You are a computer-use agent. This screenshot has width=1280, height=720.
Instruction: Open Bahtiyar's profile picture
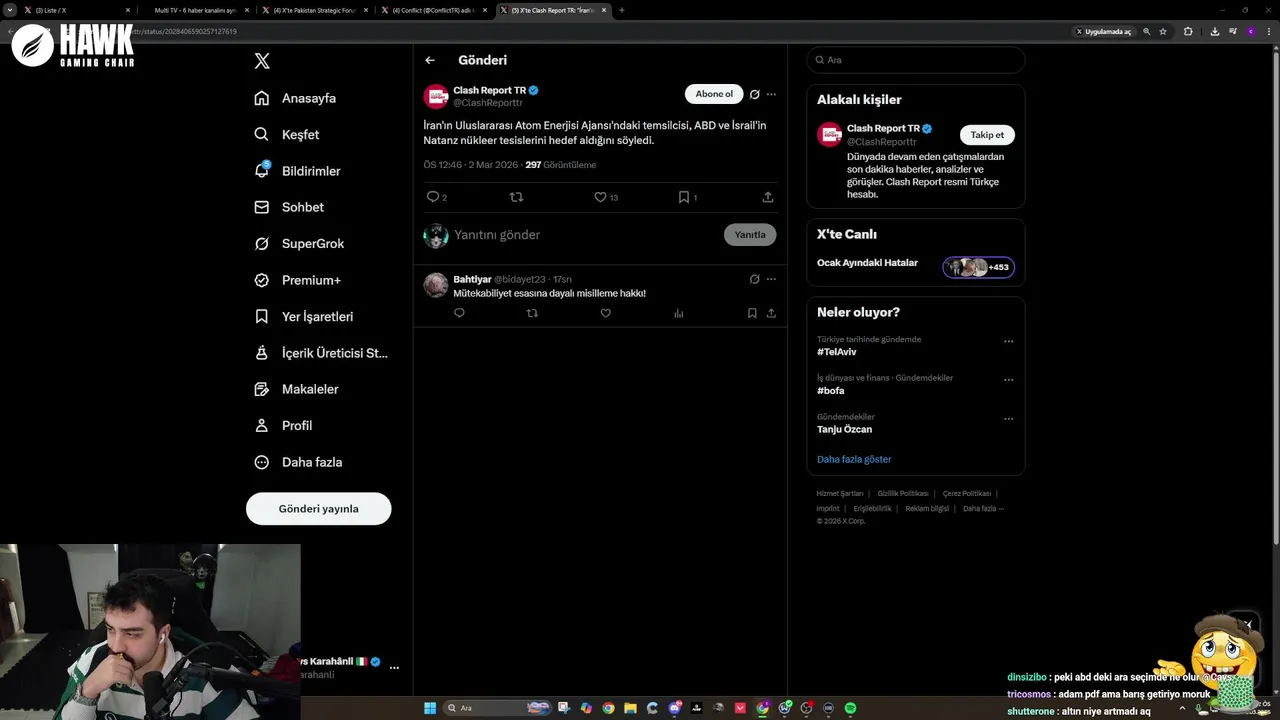[436, 285]
